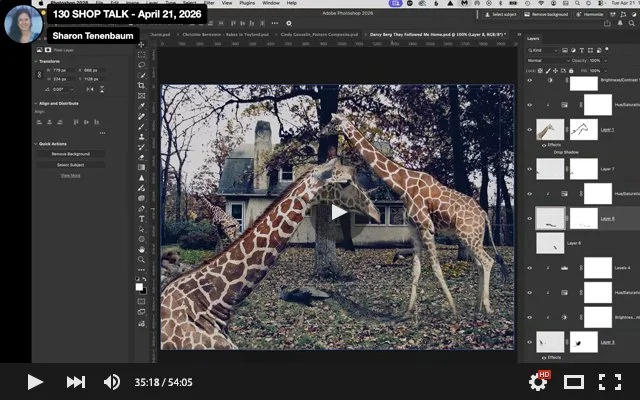Toggle the layer filter on/off switch
Screen dimensions: 640x400
pos(607,49)
